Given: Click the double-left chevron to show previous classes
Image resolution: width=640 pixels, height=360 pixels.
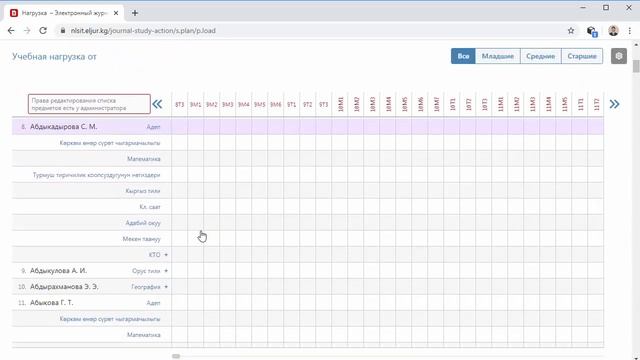Looking at the screenshot, I should (157, 104).
